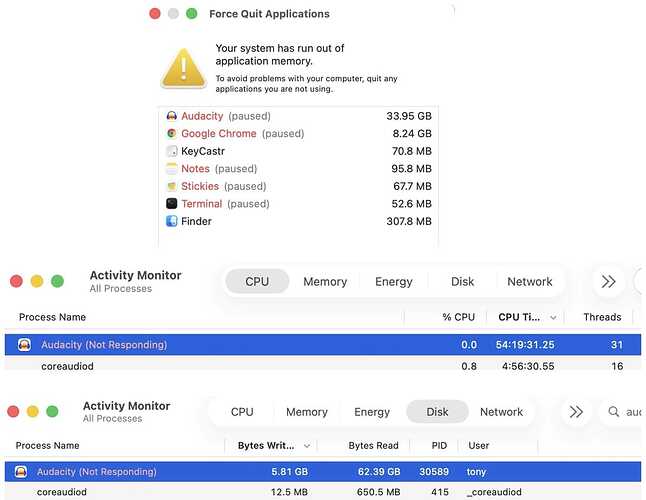
Task: Select coreaudiod row in CPU Activity Monitor
Action: click(x=323, y=366)
